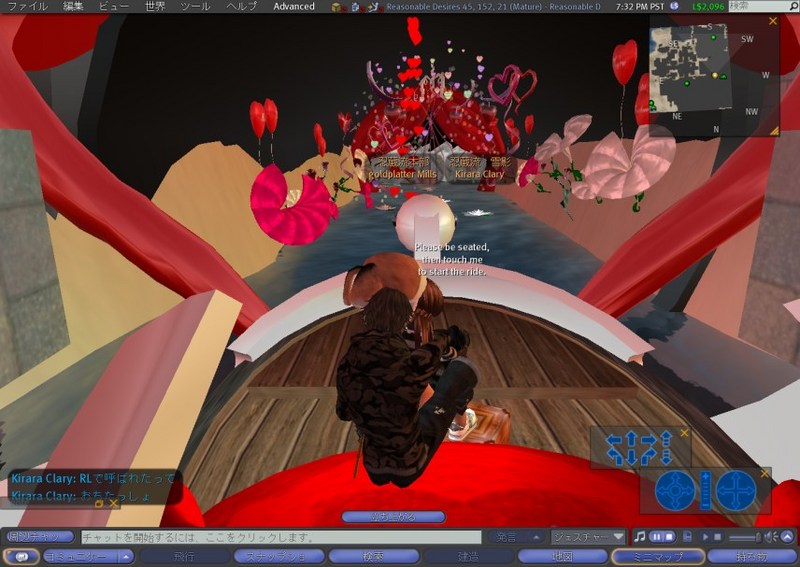This screenshot has width=800, height=567.
Task: Click the fly down arrow
Action: point(666,456)
